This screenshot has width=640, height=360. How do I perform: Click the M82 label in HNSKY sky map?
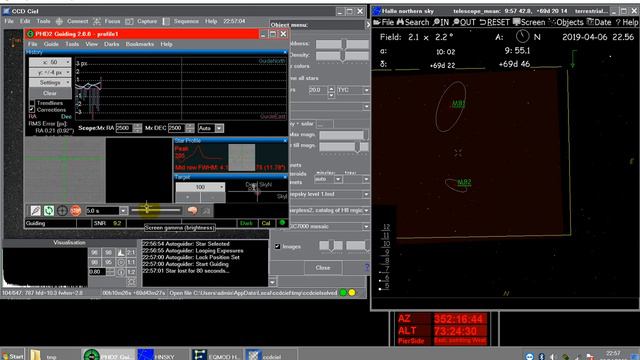pyautogui.click(x=464, y=182)
